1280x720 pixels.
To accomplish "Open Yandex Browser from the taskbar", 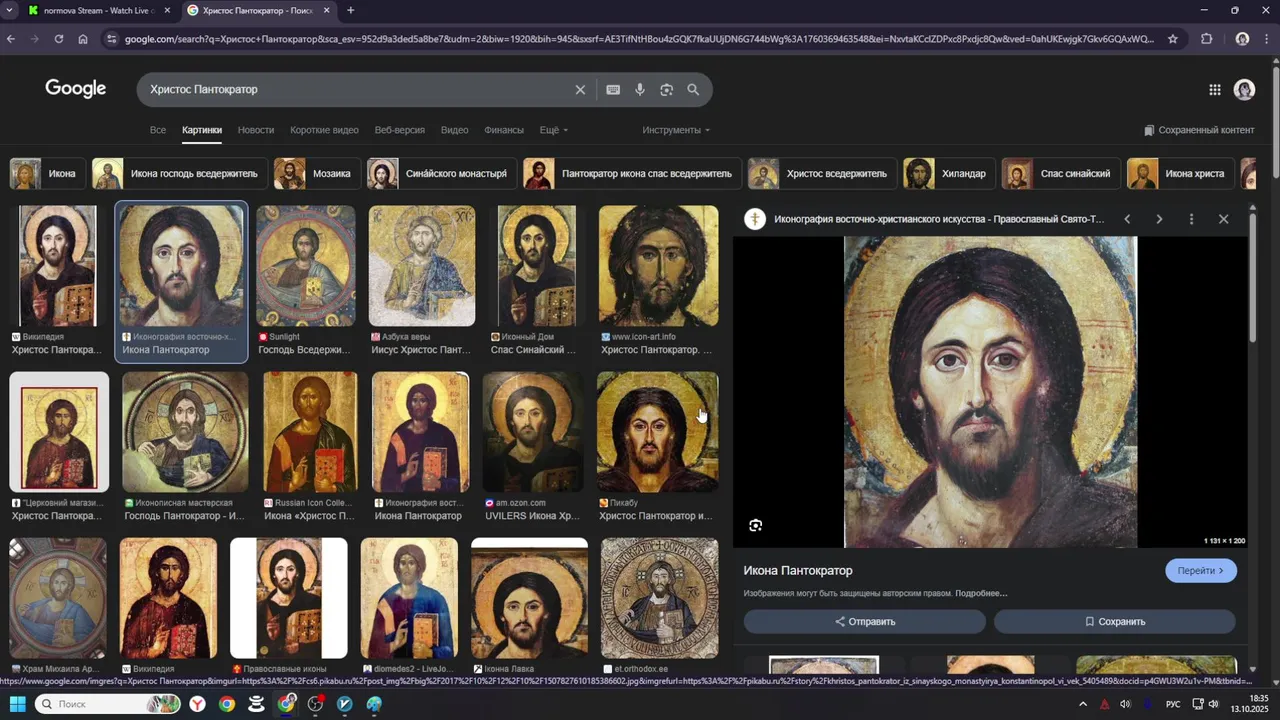I will point(198,704).
